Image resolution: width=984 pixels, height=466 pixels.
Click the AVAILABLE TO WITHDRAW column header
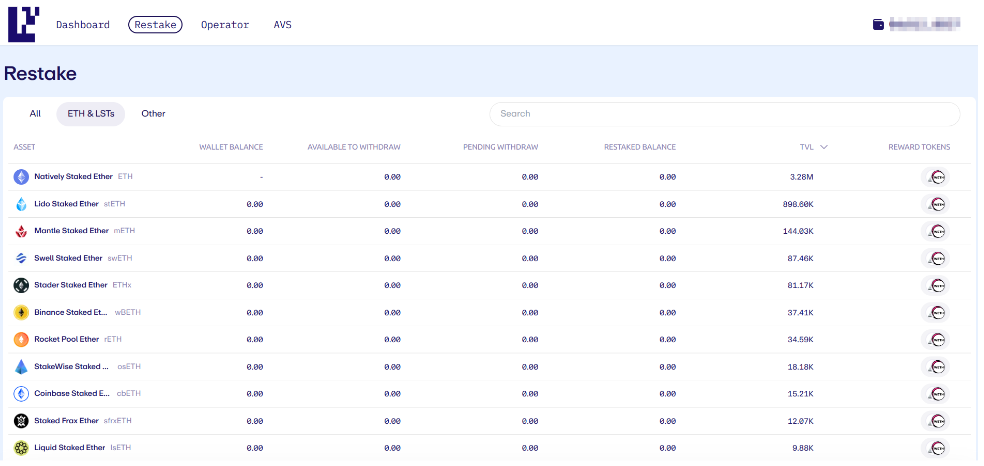354,147
